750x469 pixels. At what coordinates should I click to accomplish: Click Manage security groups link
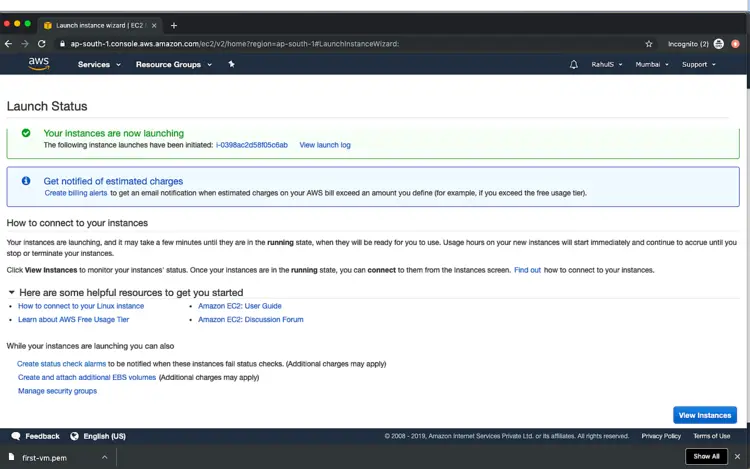tap(57, 391)
